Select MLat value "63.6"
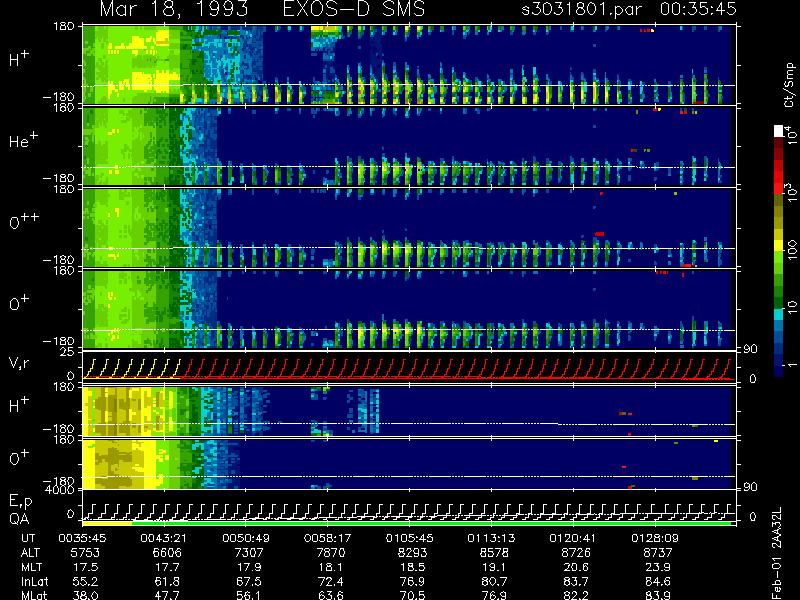The height and width of the screenshot is (600, 800). pyautogui.click(x=331, y=595)
